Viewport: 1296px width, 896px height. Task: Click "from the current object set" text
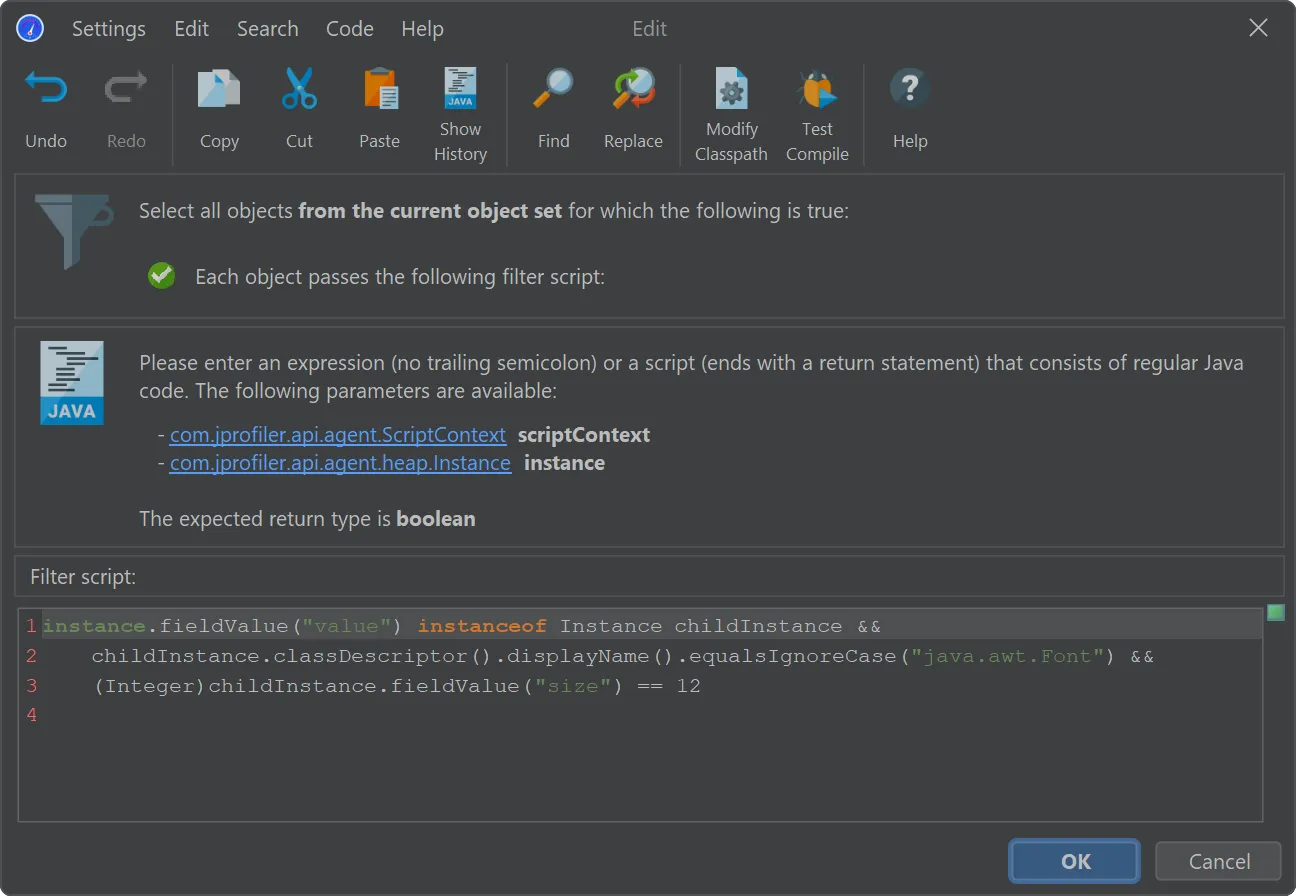(x=431, y=211)
